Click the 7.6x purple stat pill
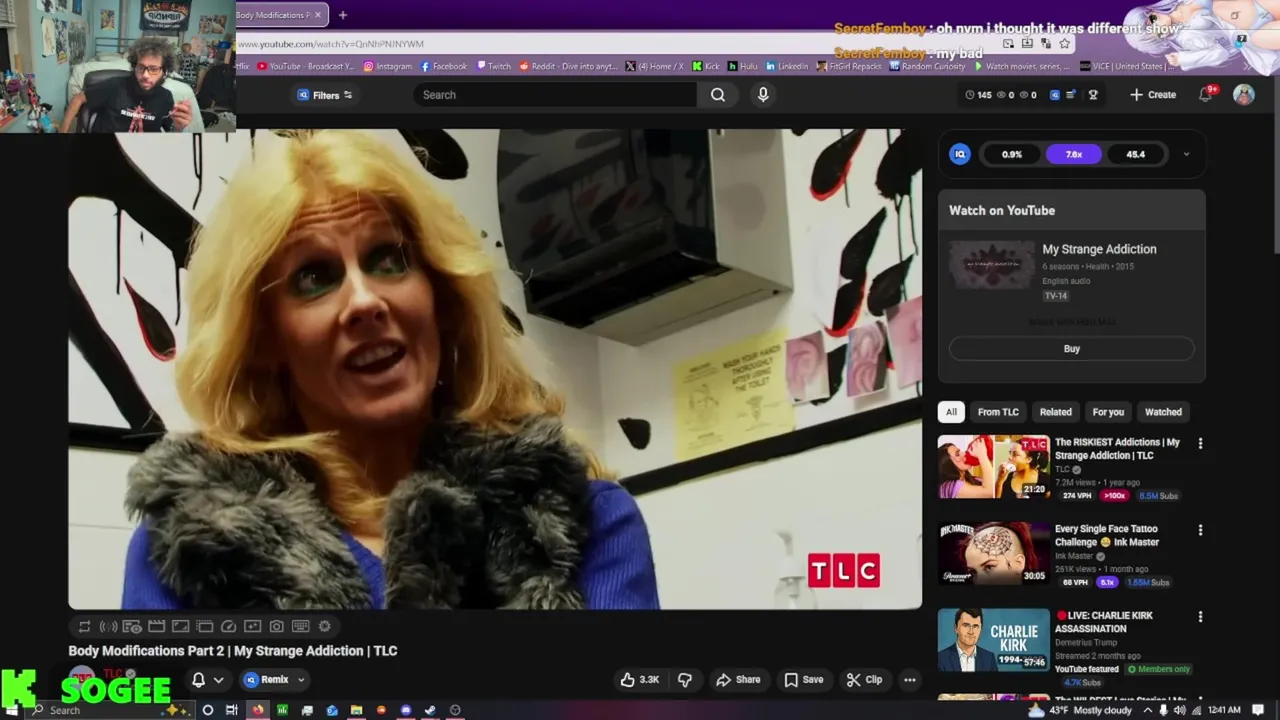The height and width of the screenshot is (720, 1280). pyautogui.click(x=1074, y=154)
